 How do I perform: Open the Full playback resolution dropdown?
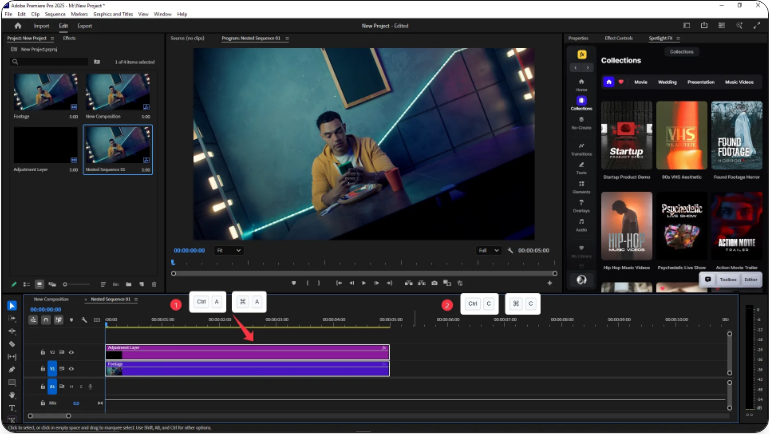pos(489,250)
